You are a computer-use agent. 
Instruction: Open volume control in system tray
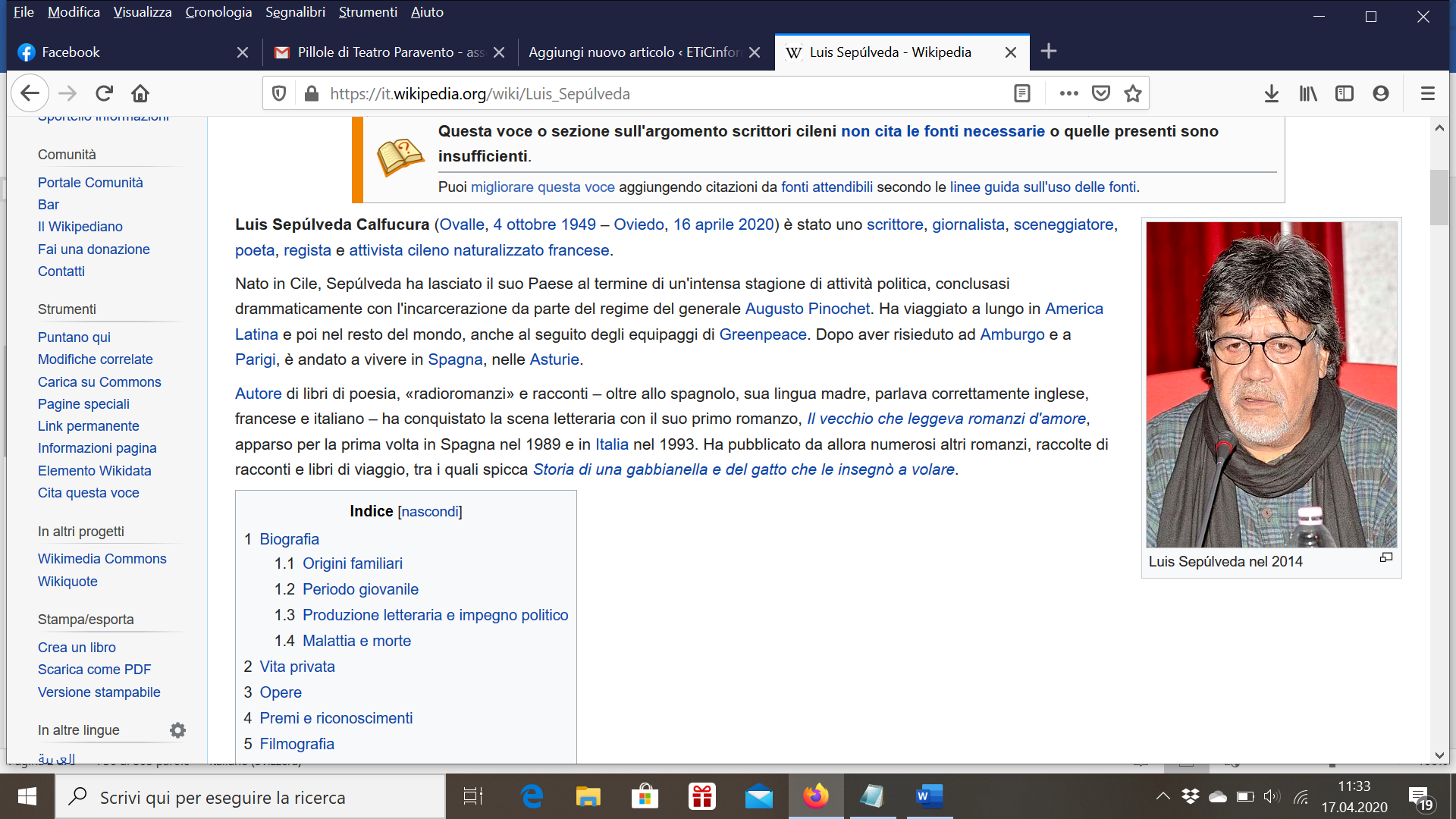(x=1272, y=796)
